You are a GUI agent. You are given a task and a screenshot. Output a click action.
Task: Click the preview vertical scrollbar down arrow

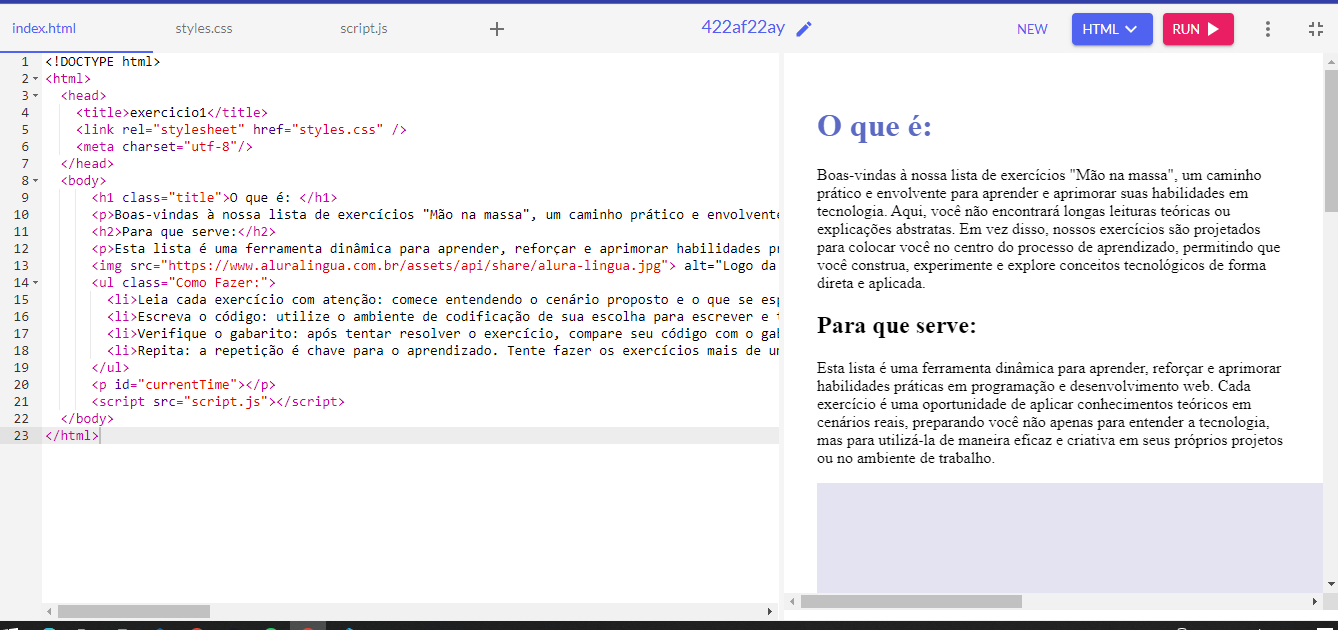click(1330, 584)
